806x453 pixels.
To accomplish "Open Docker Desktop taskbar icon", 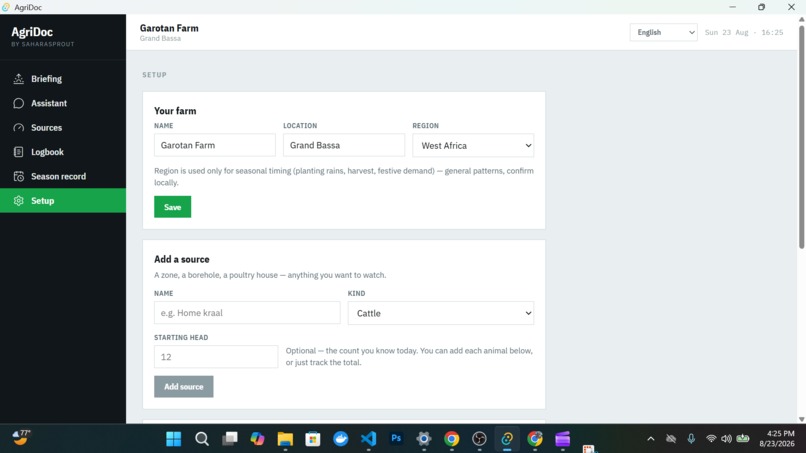I will tap(341, 439).
